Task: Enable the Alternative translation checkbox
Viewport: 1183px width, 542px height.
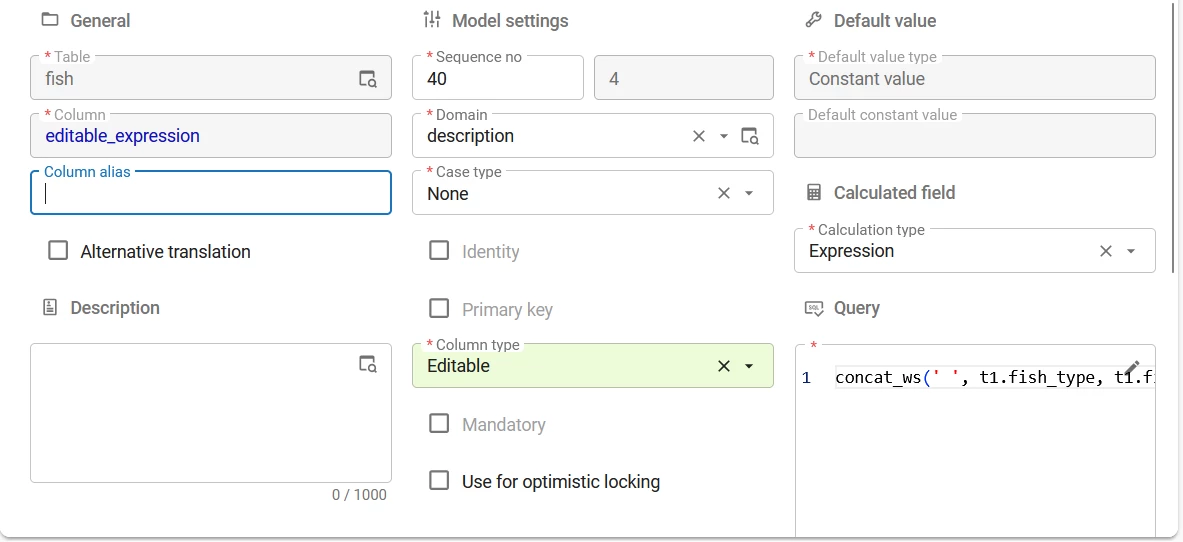Action: pyautogui.click(x=58, y=251)
